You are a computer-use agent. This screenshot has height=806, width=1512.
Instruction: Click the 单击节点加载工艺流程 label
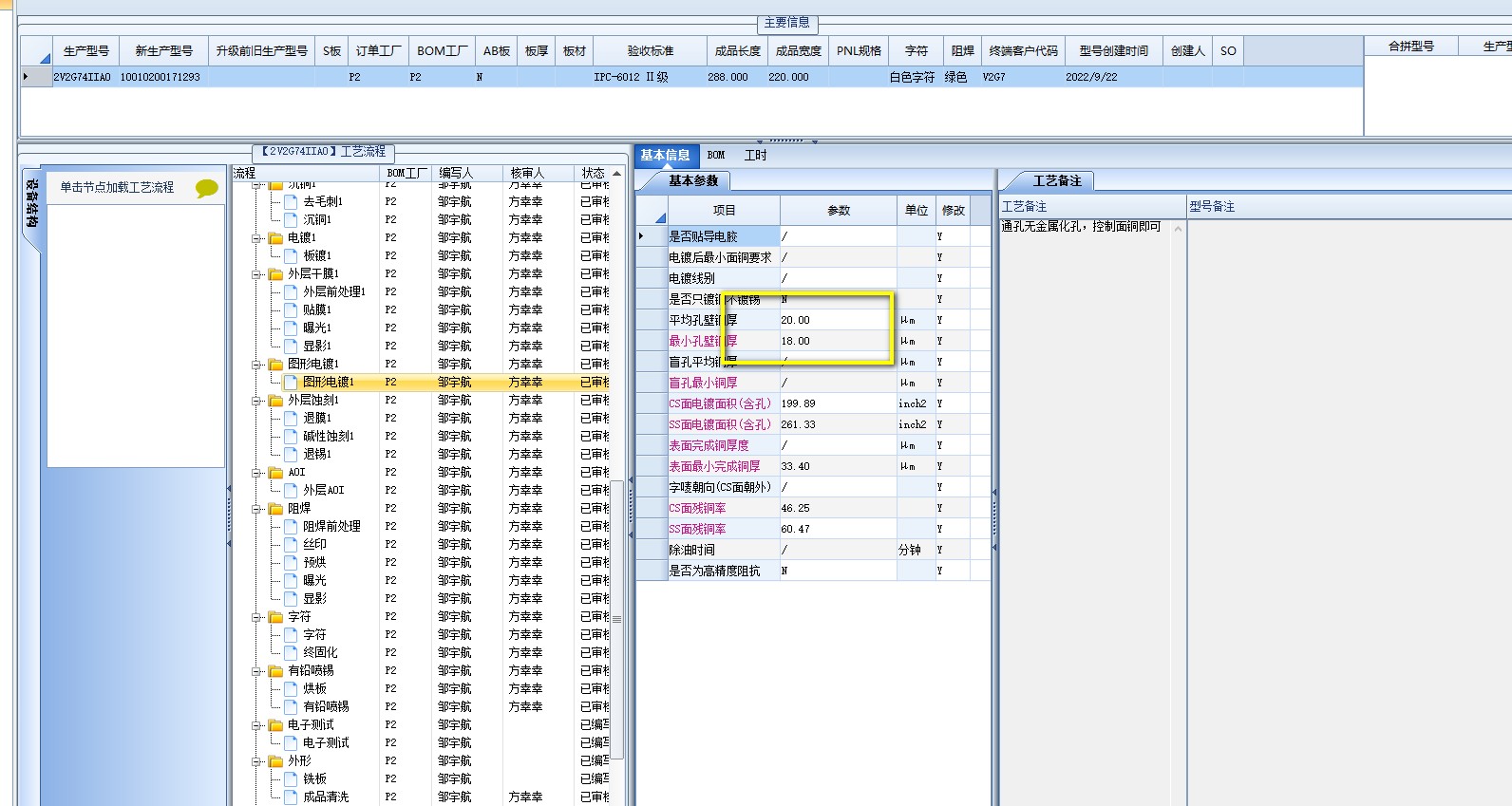(118, 188)
